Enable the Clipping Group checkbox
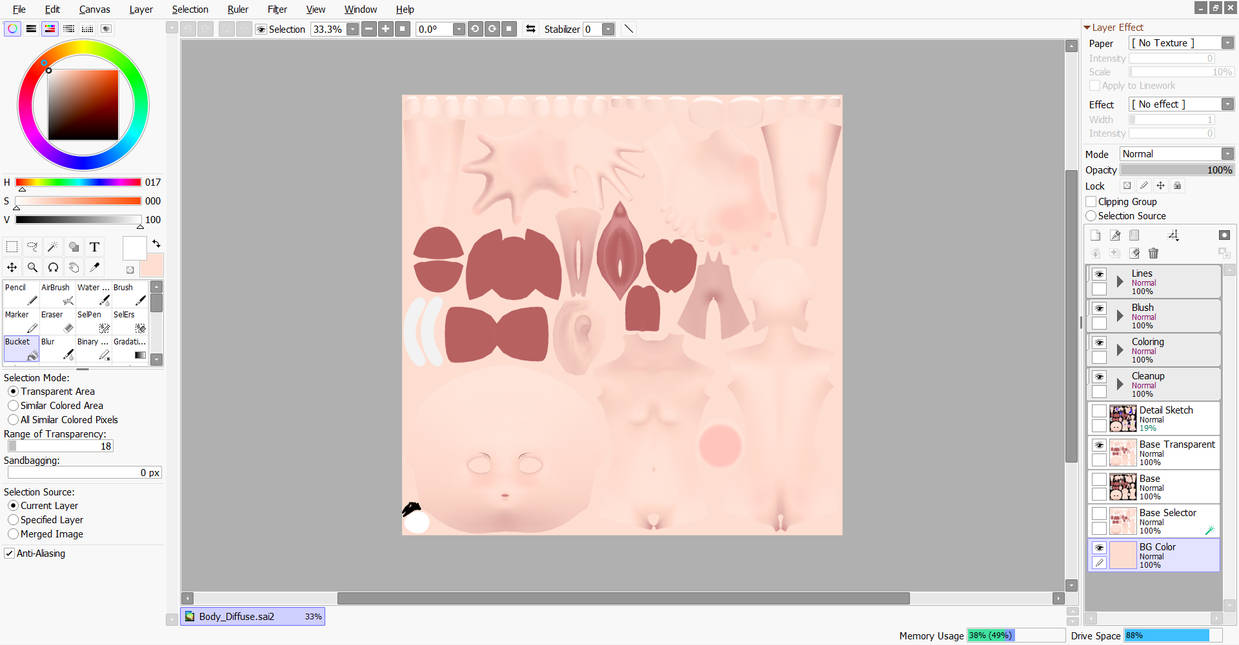The image size is (1239, 645). point(1091,201)
